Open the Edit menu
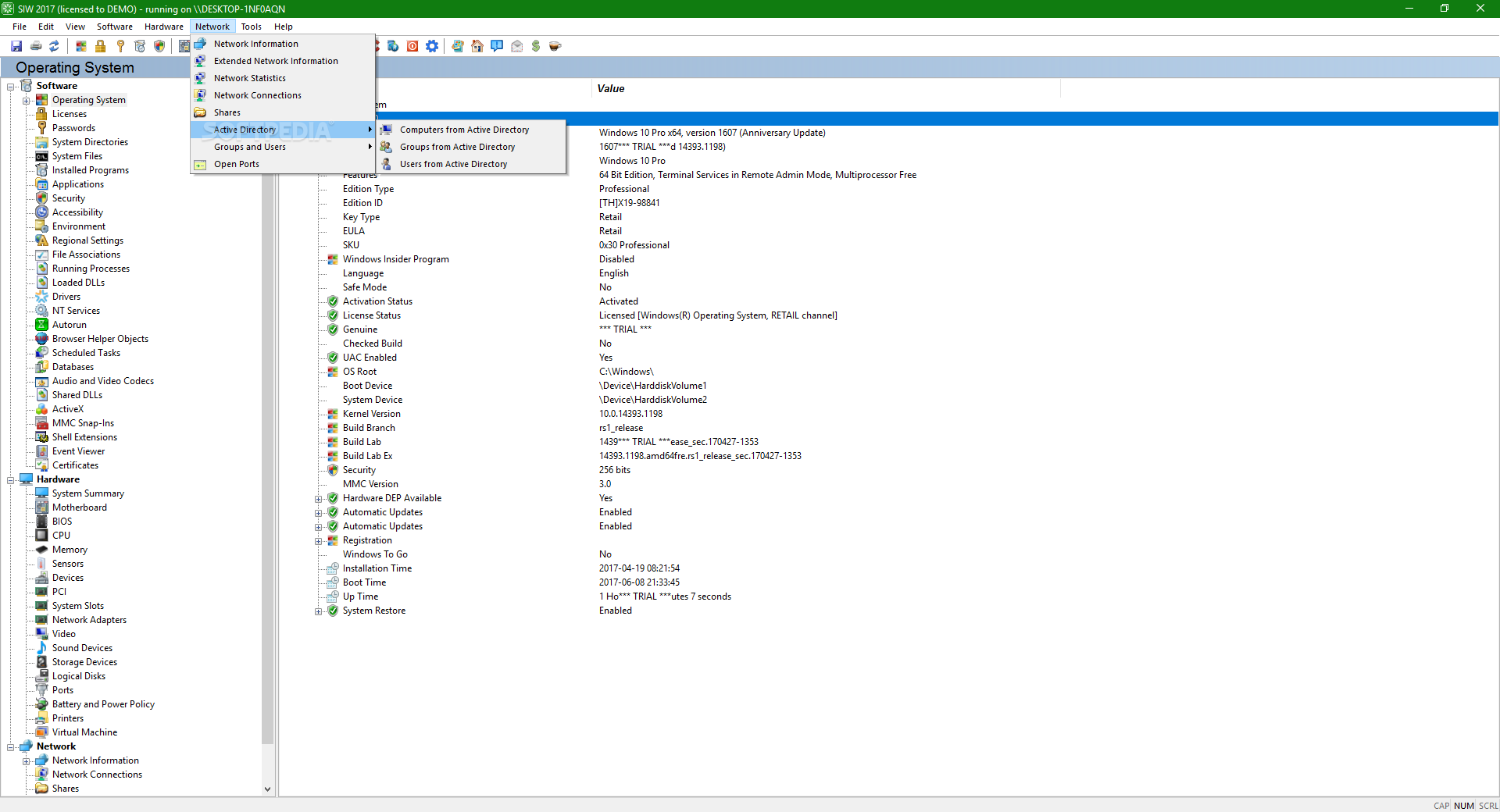The width and height of the screenshot is (1500, 812). (46, 27)
